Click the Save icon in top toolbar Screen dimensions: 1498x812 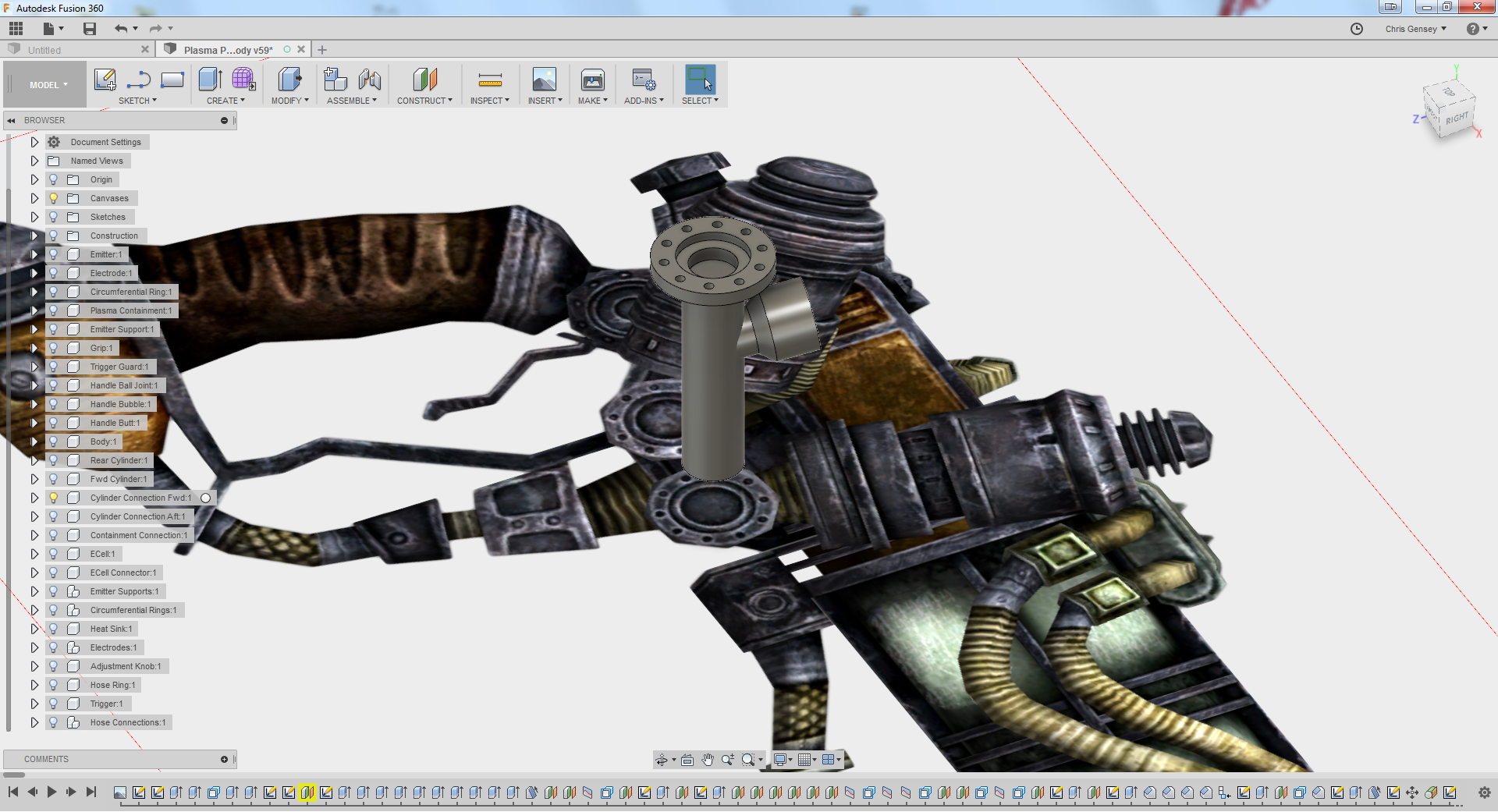click(x=90, y=29)
